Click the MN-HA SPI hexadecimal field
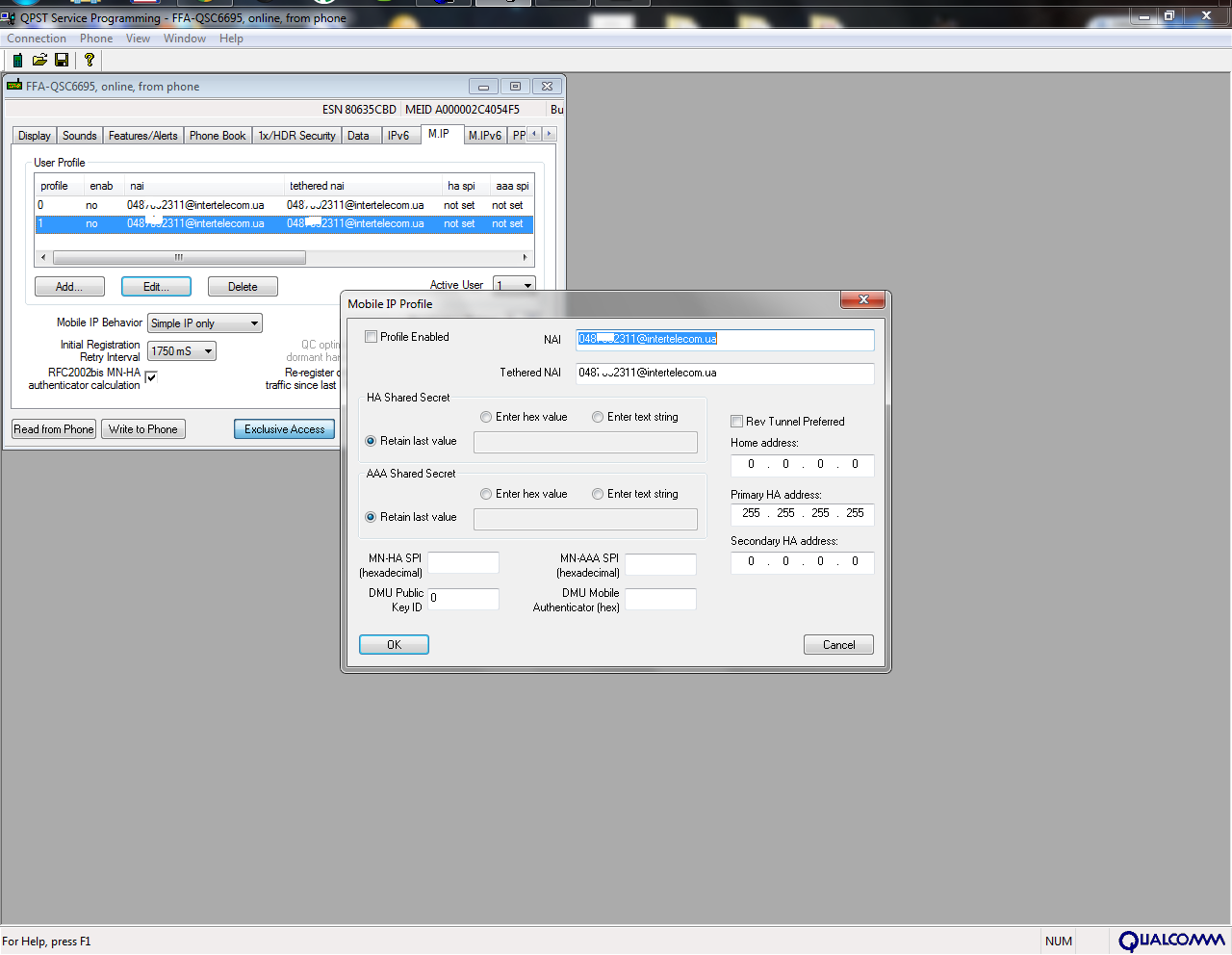Screen dimensions: 1232x955 (463, 563)
